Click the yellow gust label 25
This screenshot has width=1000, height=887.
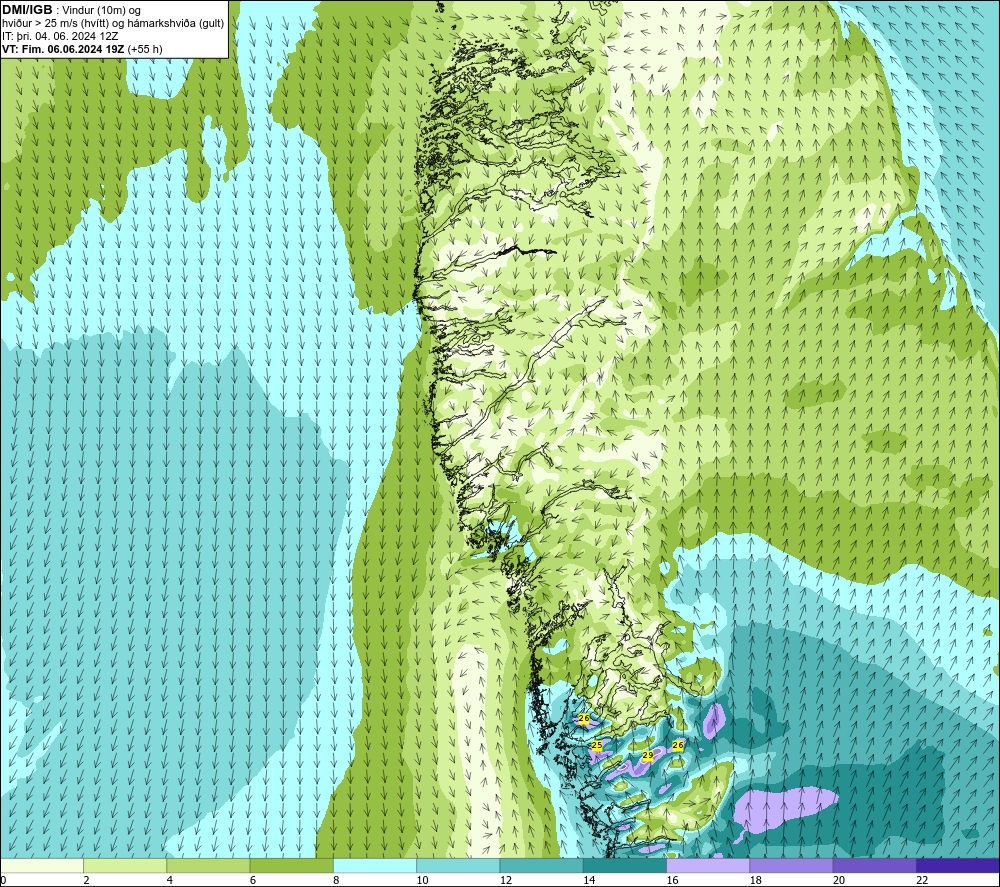pyautogui.click(x=597, y=745)
